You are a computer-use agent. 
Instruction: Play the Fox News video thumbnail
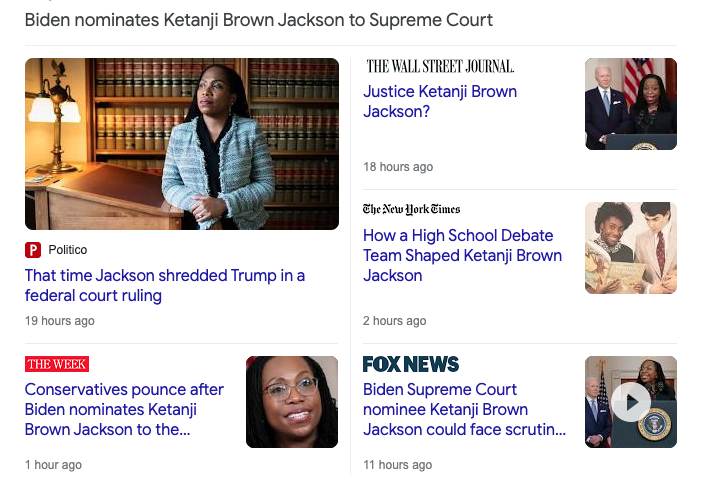(631, 402)
